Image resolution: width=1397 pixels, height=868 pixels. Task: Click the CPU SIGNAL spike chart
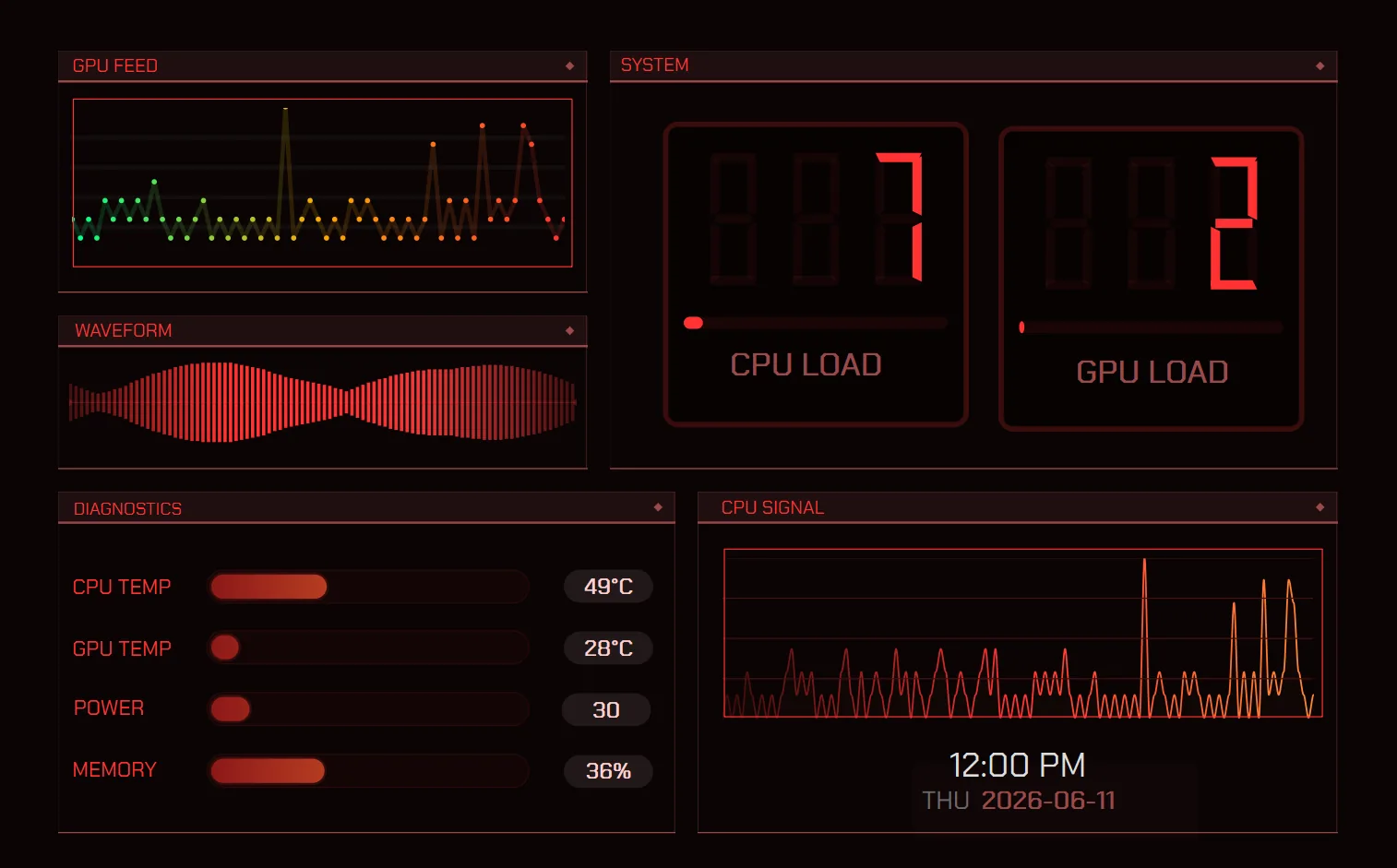(1023, 633)
